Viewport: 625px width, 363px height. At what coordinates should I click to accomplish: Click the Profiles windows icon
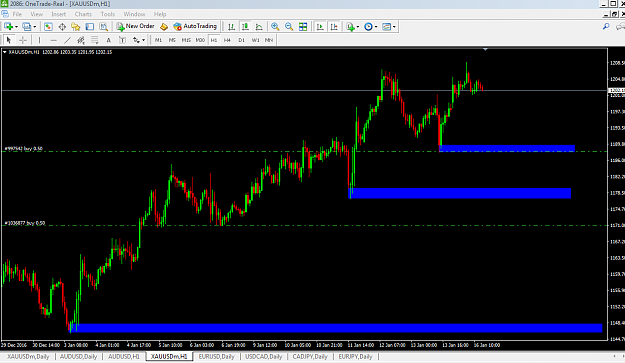(26, 27)
